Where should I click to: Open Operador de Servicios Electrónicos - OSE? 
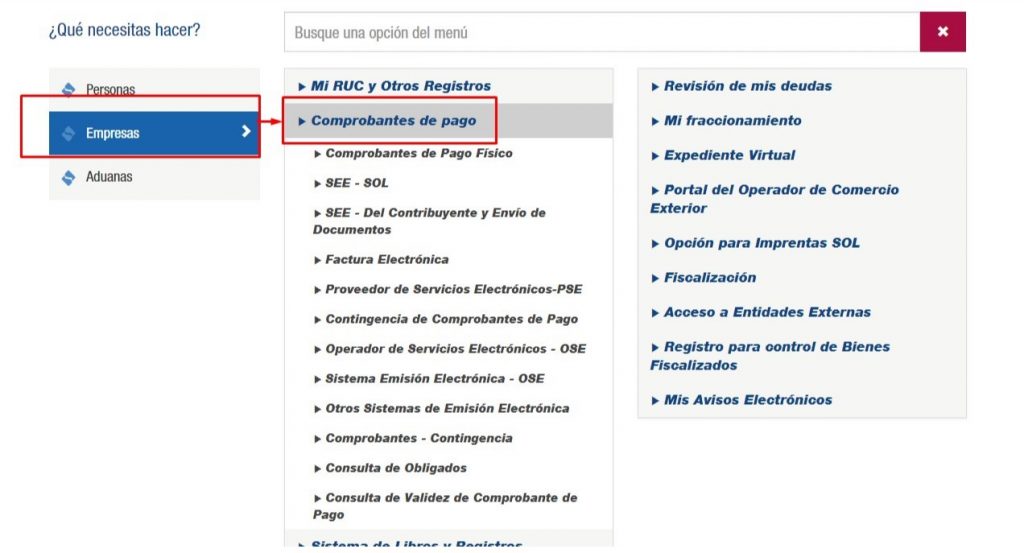point(450,349)
